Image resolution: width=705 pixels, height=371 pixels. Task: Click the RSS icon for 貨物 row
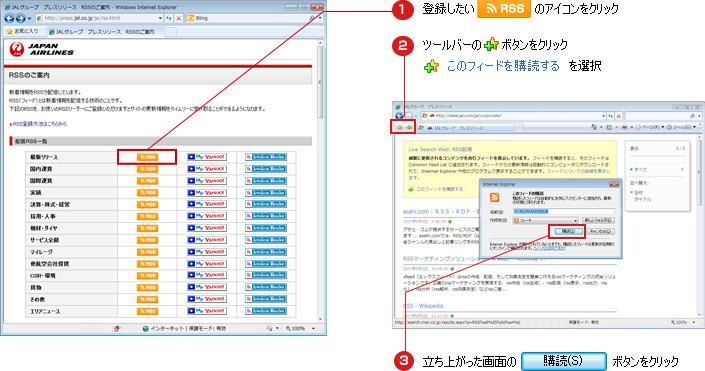click(147, 287)
